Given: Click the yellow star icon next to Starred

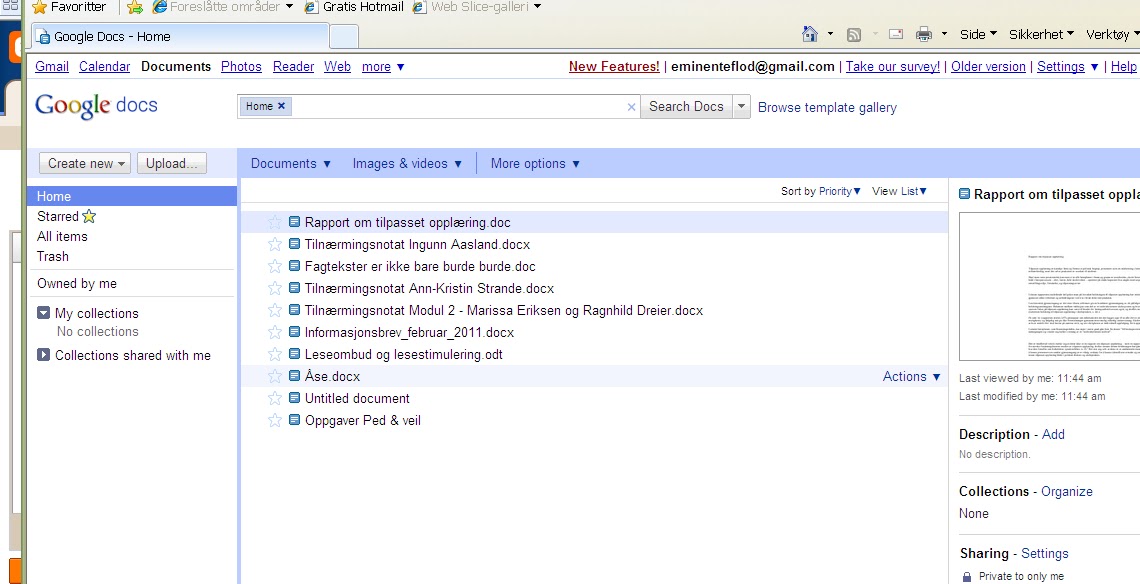Looking at the screenshot, I should (89, 216).
